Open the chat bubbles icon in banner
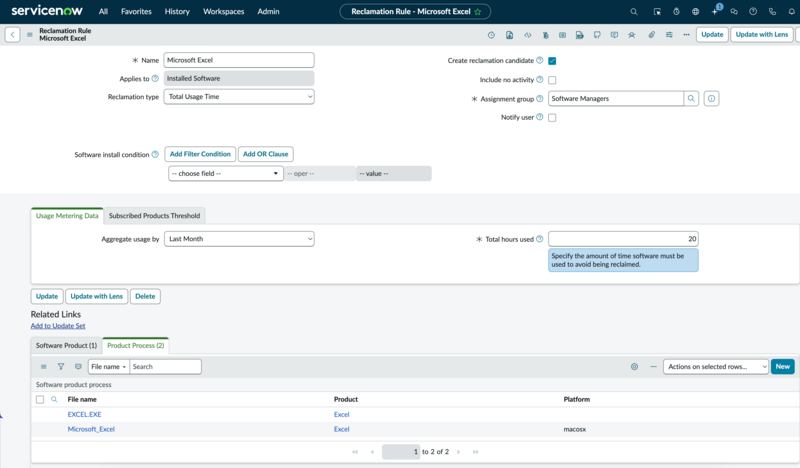 click(x=734, y=11)
